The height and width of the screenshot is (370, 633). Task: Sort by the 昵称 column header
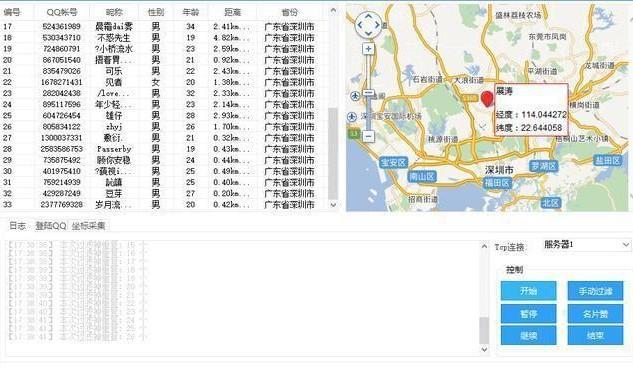coord(114,12)
